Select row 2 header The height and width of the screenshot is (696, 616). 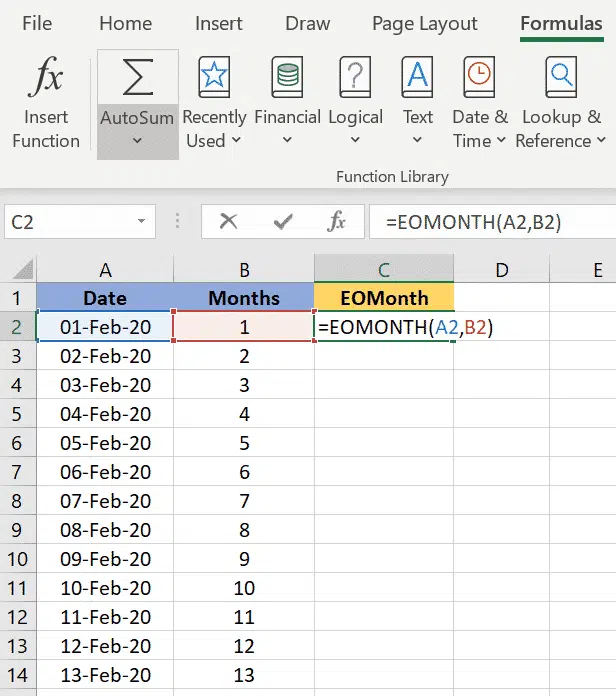pyautogui.click(x=18, y=327)
